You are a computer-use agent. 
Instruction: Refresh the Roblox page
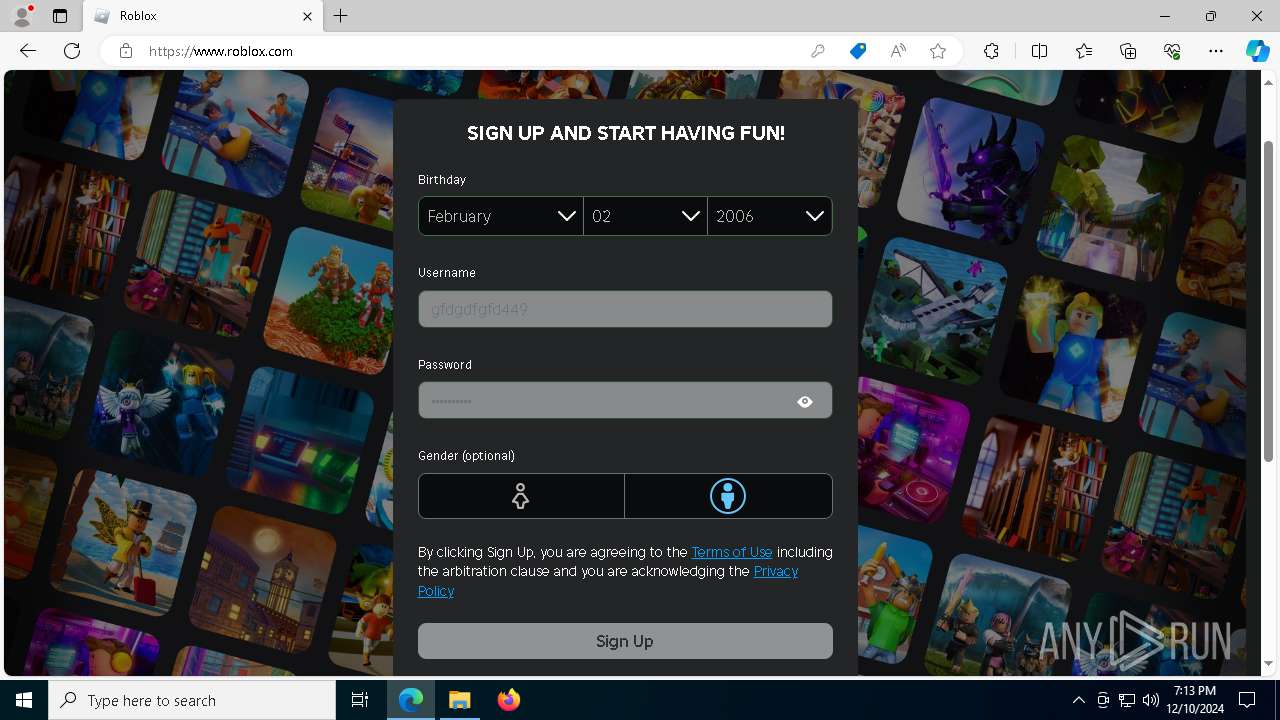(72, 51)
